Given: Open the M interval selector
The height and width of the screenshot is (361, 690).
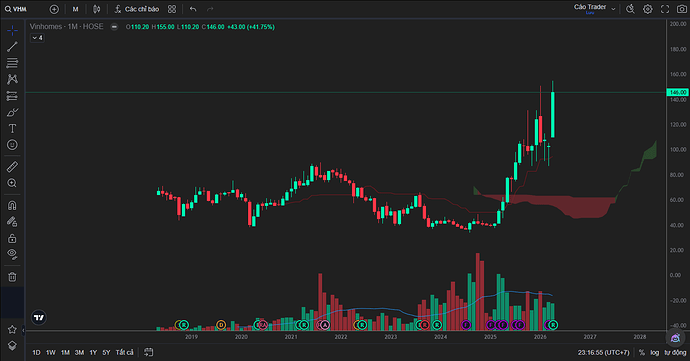Looking at the screenshot, I should pyautogui.click(x=76, y=9).
